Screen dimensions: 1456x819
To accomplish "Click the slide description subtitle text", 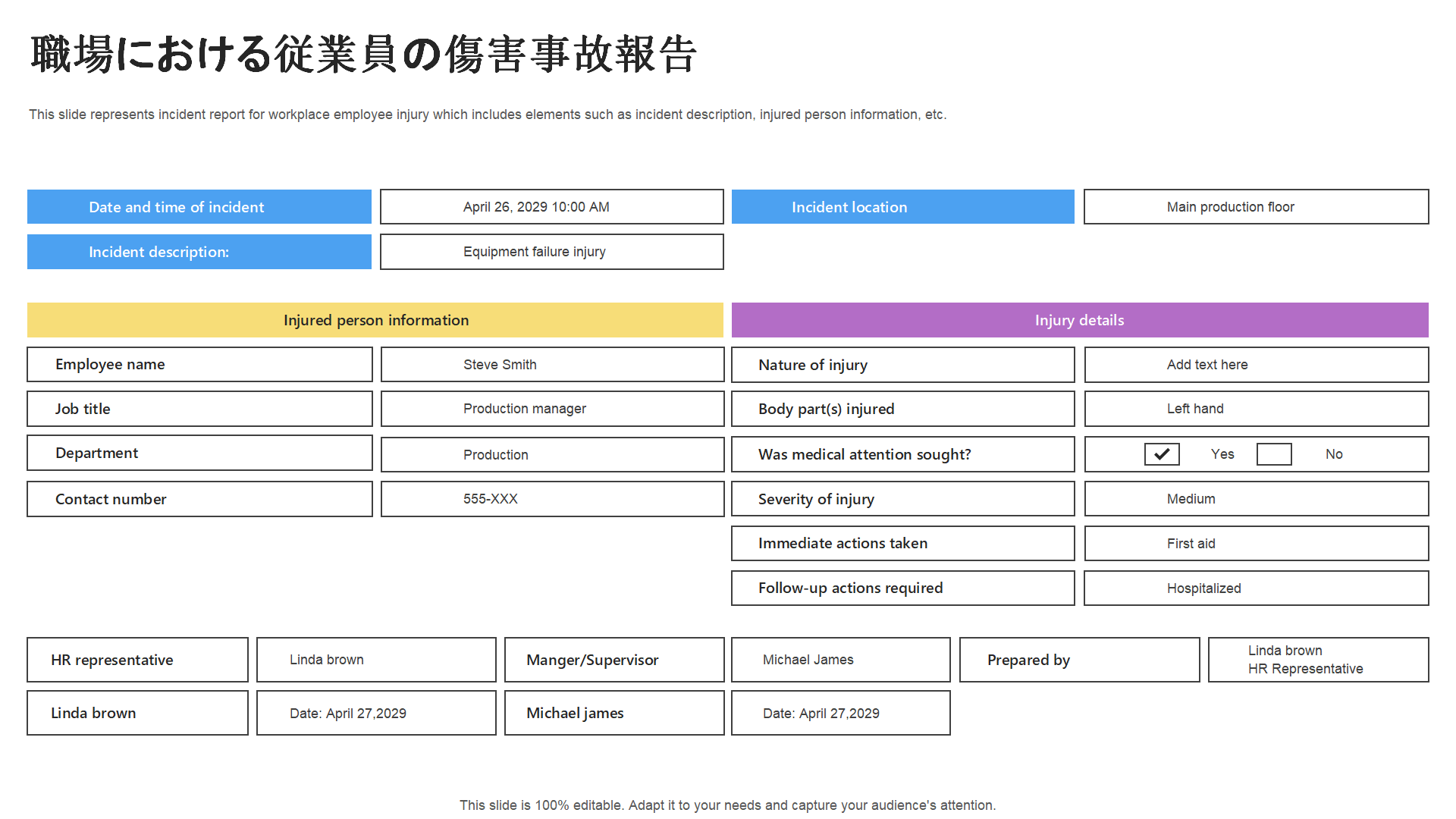I will coord(488,115).
